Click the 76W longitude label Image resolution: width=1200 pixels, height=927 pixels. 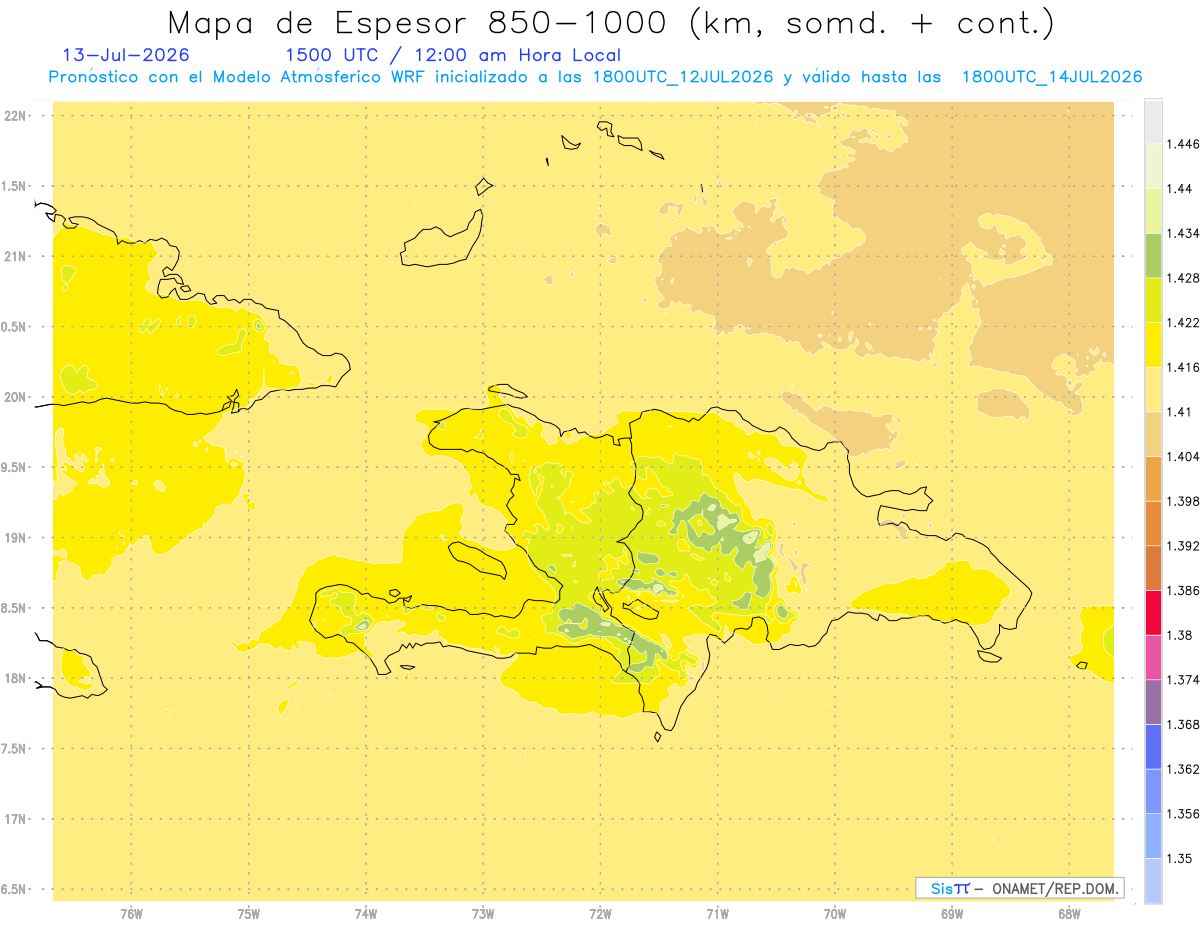tap(131, 913)
